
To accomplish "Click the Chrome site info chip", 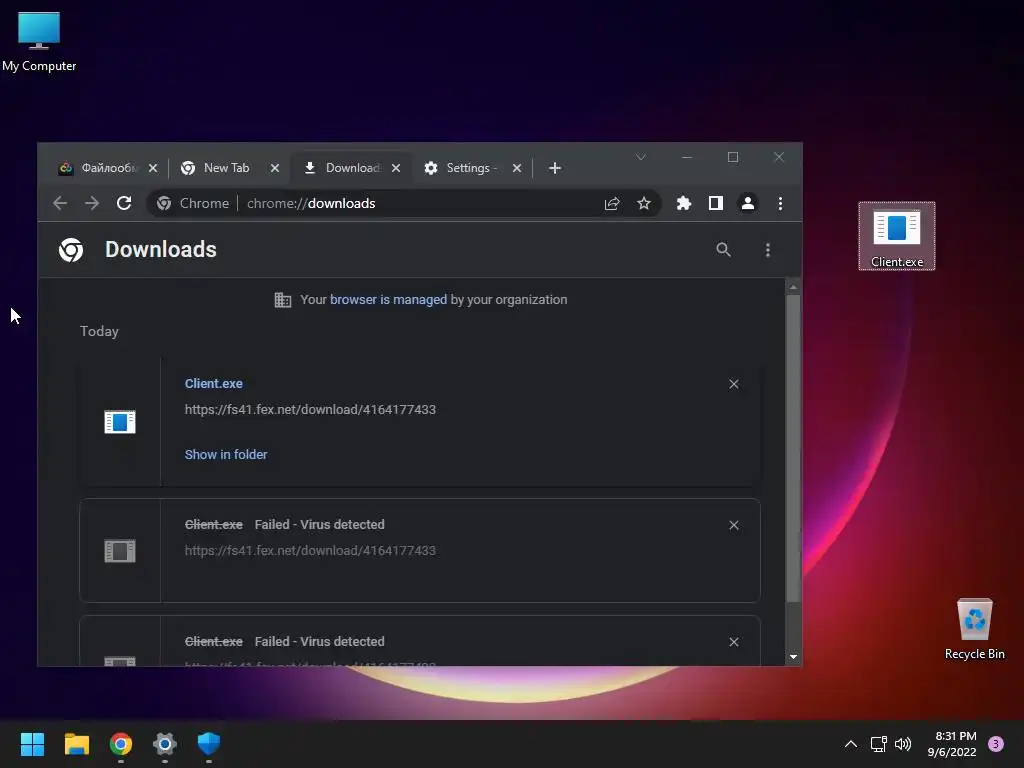I will (x=193, y=204).
